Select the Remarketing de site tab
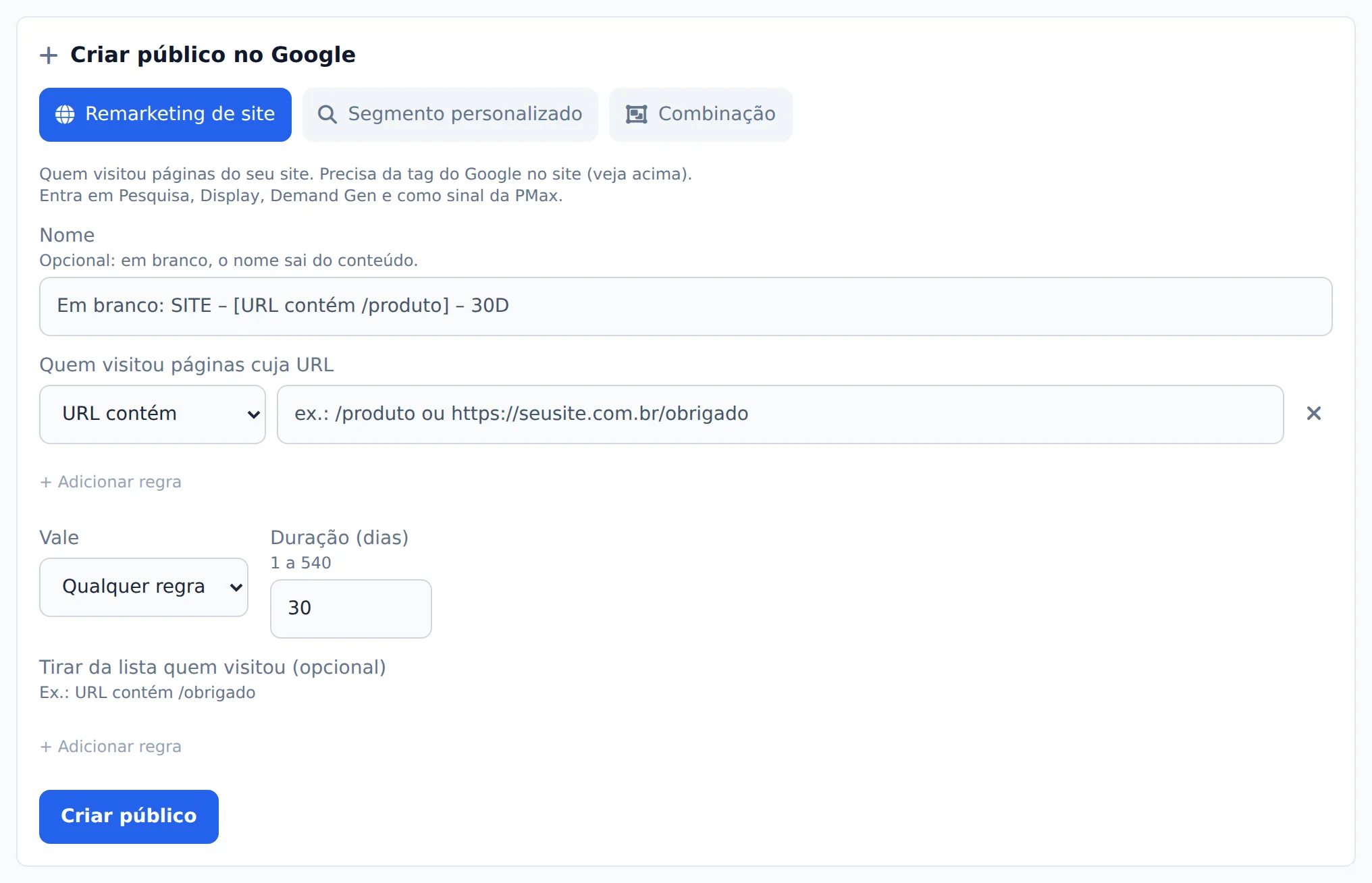 click(165, 115)
